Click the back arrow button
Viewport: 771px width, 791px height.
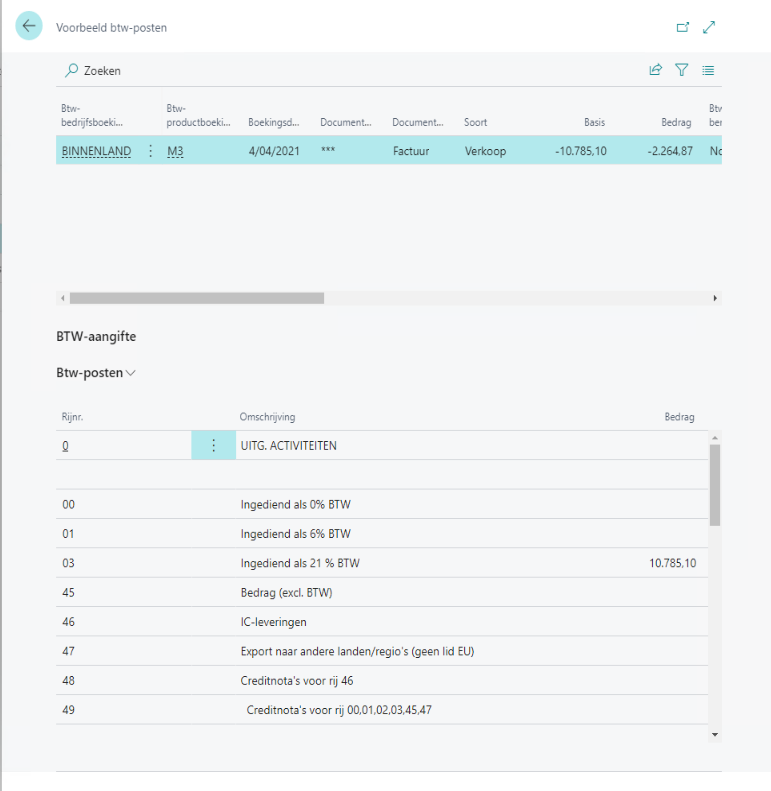[29, 27]
